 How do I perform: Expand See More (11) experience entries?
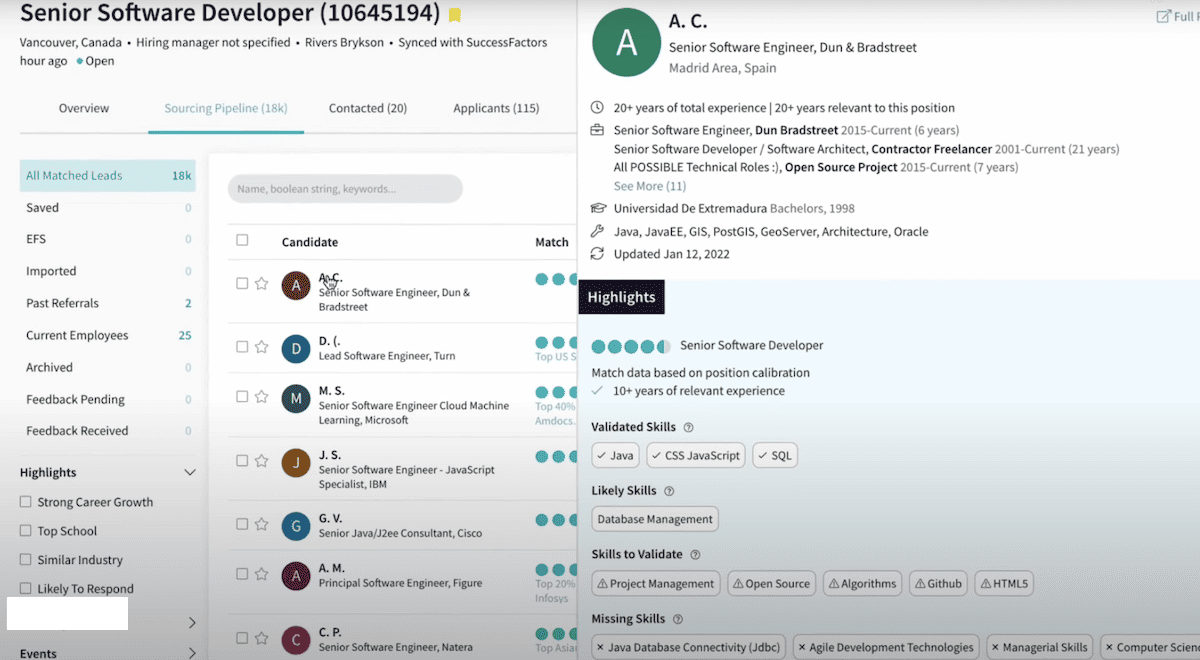point(649,186)
